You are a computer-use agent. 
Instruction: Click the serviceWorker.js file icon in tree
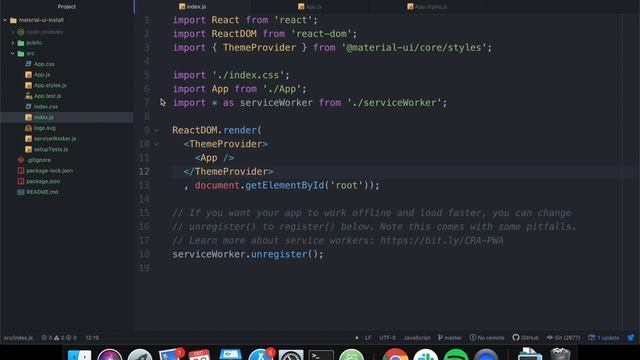click(x=28, y=139)
